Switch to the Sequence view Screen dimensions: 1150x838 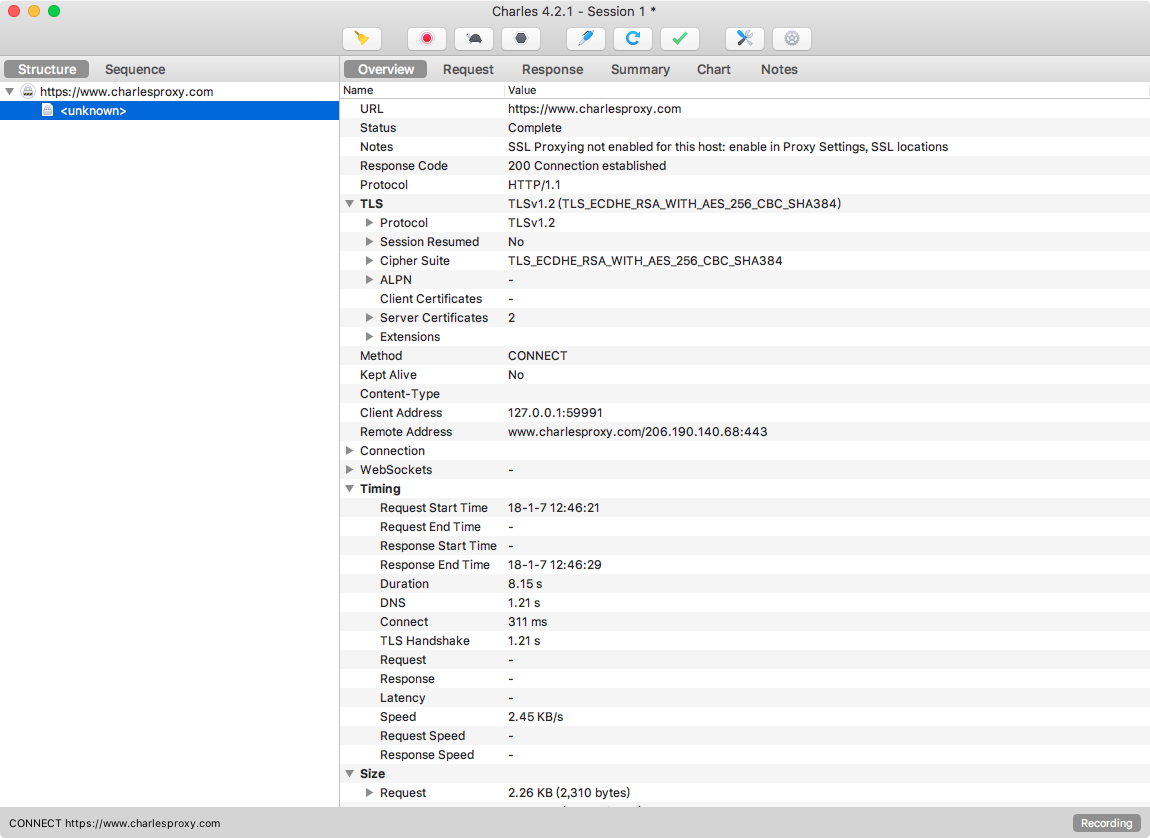click(135, 70)
